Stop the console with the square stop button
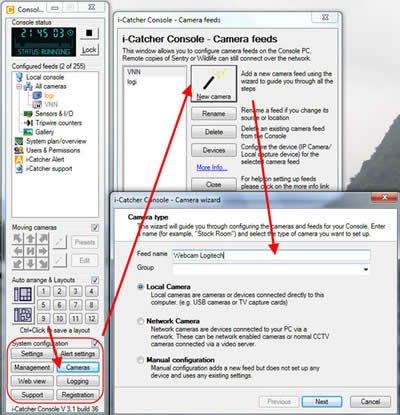This screenshot has height=415, width=400. (89, 33)
